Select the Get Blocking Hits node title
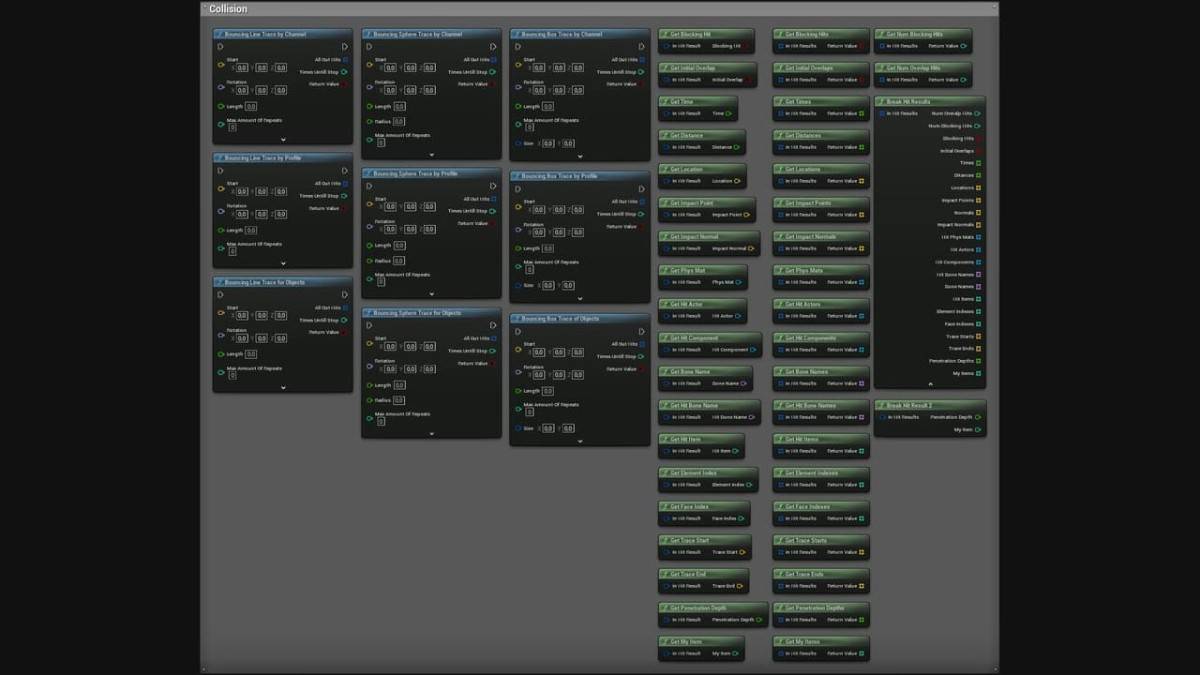The image size is (1200, 675). (807, 34)
